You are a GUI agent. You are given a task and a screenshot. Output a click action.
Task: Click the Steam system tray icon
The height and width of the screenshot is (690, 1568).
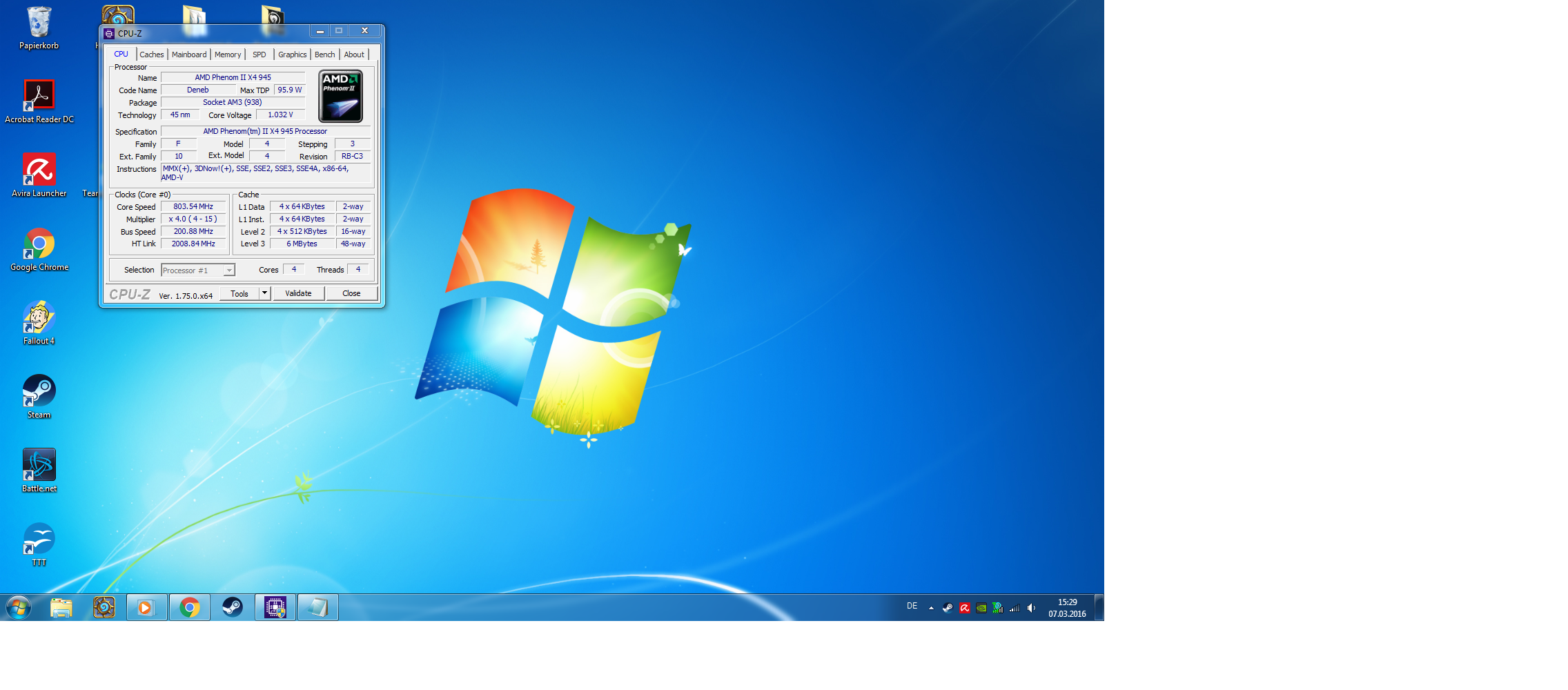coord(948,608)
